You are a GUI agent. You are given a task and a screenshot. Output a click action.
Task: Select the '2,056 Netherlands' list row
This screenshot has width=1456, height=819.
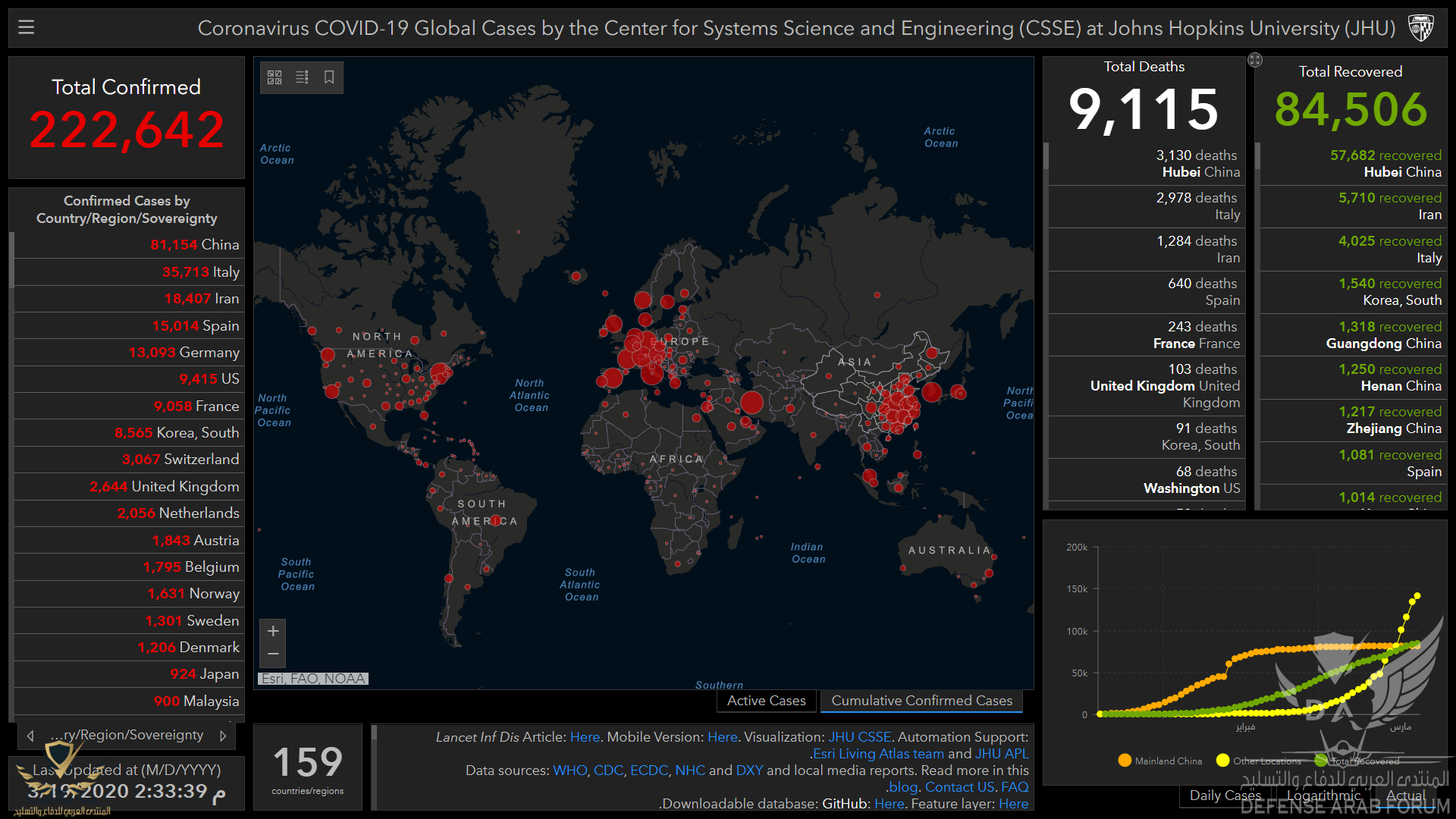pos(128,513)
